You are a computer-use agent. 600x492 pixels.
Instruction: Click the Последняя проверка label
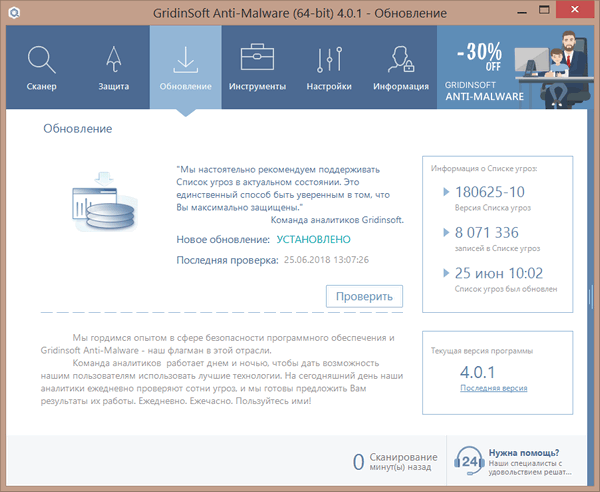click(x=227, y=260)
